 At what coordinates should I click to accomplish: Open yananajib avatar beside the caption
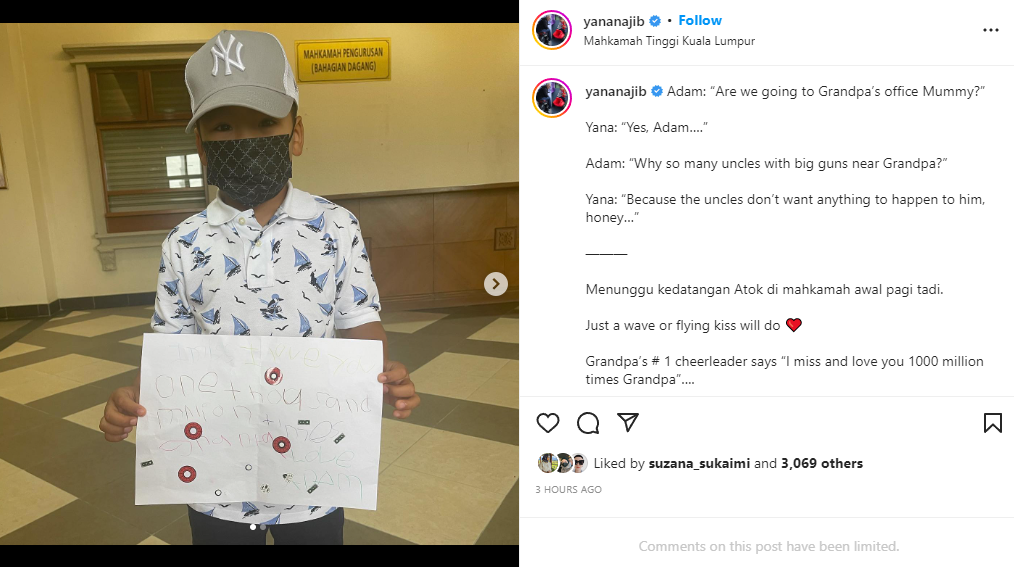552,98
